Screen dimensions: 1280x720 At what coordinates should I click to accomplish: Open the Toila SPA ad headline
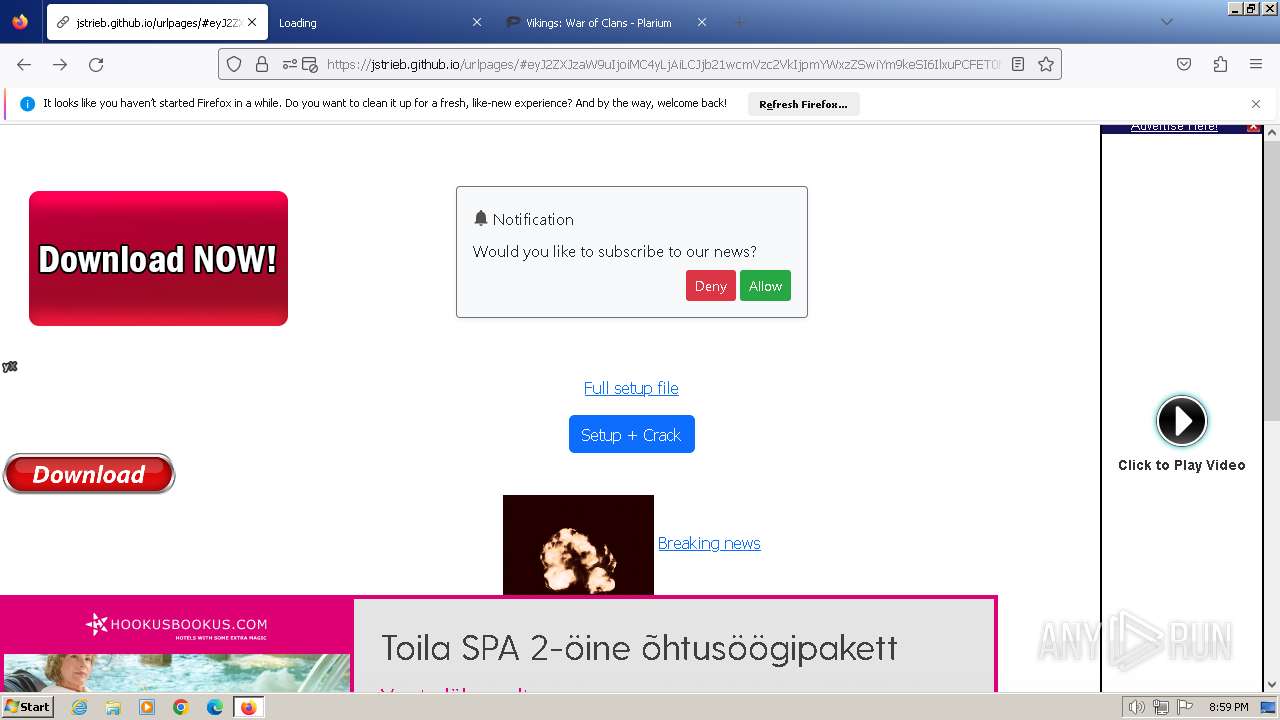tap(639, 647)
